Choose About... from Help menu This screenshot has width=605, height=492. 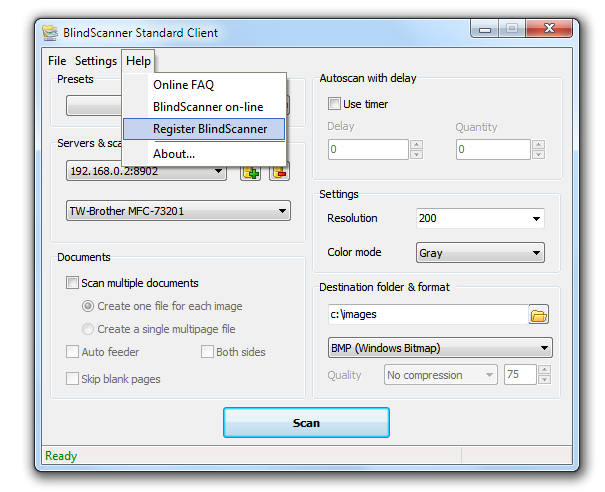tap(204, 154)
